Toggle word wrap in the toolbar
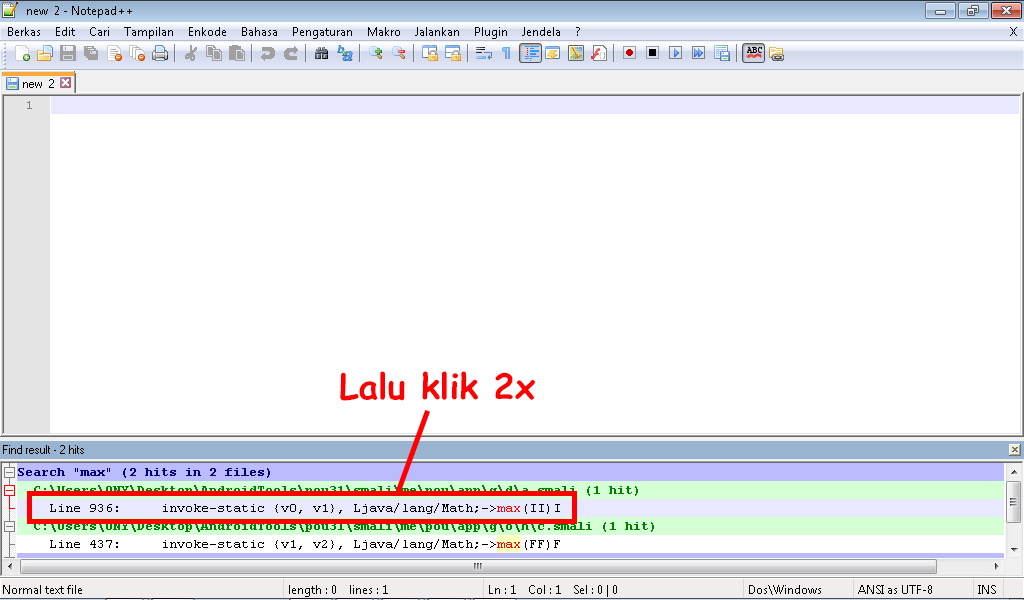Image resolution: width=1024 pixels, height=600 pixels. [483, 54]
